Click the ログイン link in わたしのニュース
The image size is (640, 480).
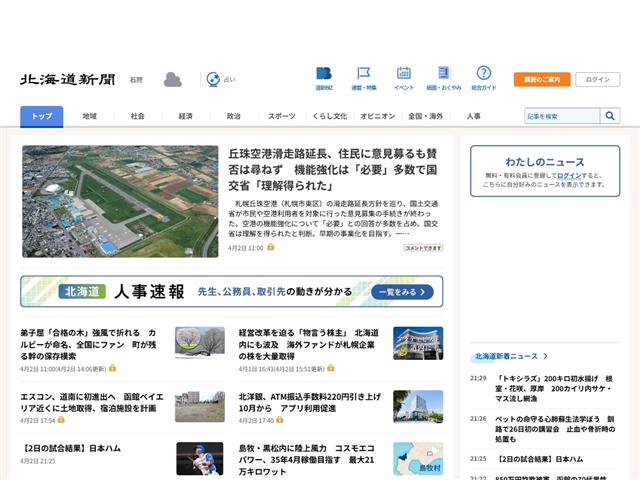[x=569, y=176]
